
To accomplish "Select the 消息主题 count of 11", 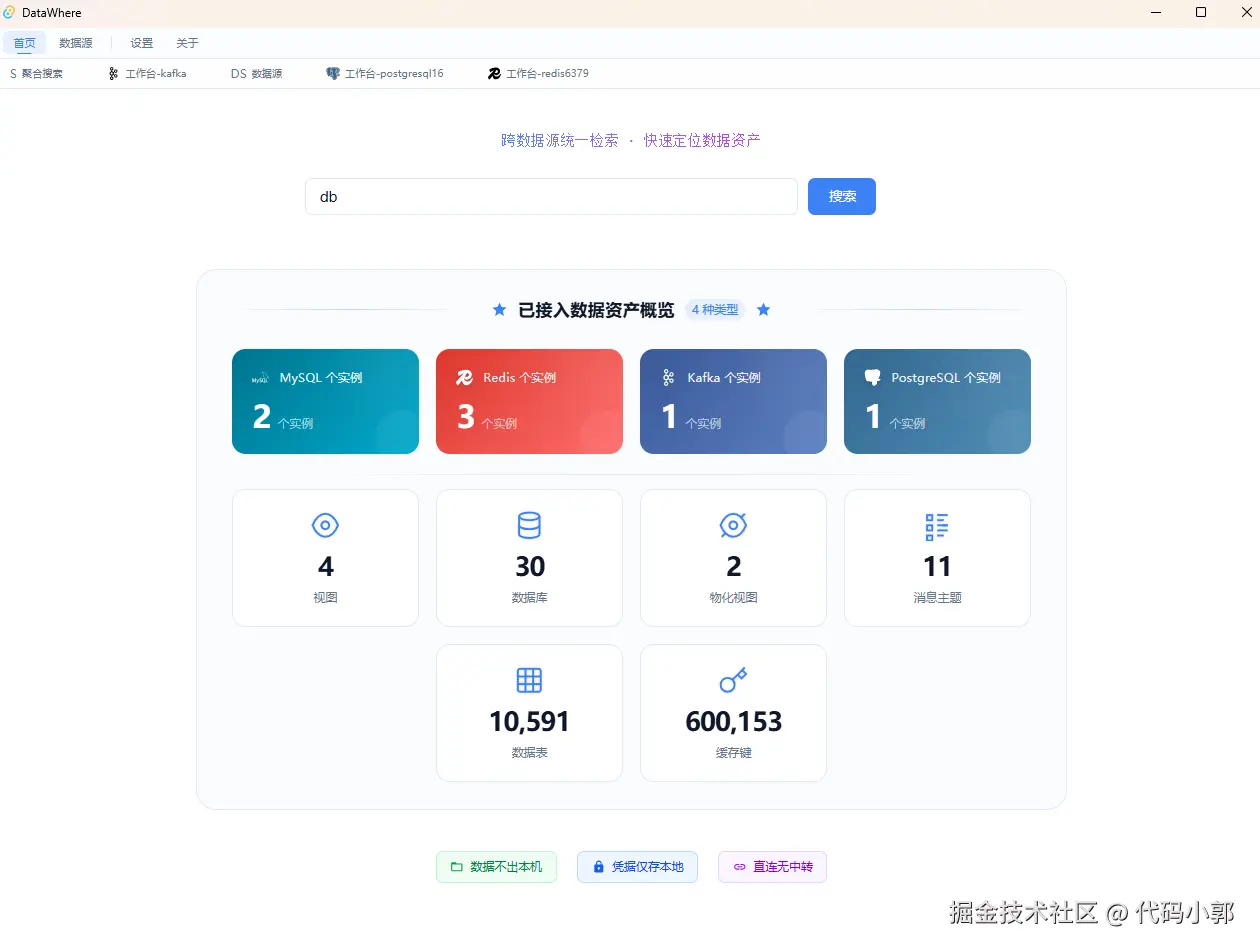I will 937,567.
